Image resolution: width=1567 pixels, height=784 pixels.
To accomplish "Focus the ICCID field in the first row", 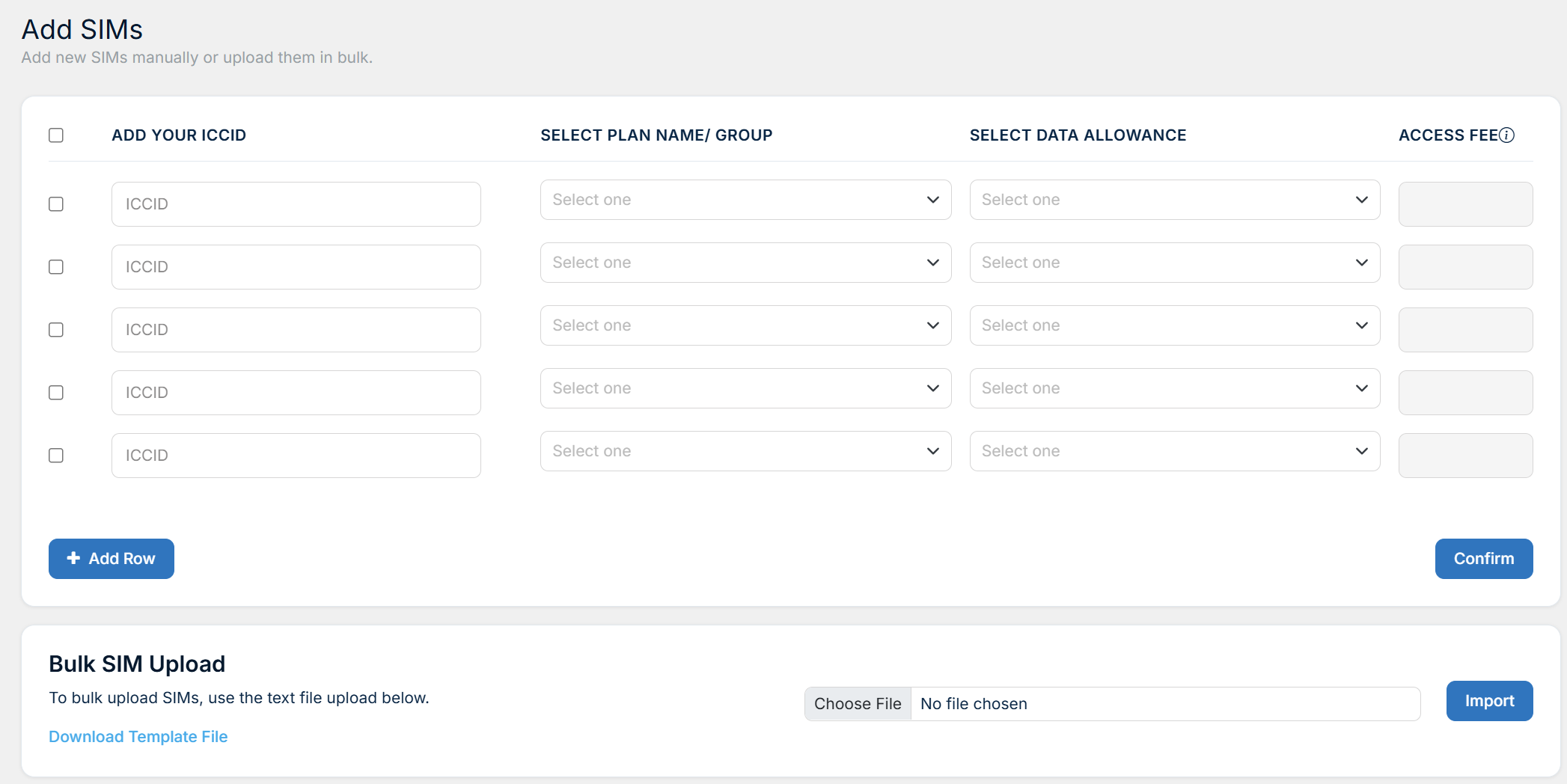I will (x=296, y=204).
